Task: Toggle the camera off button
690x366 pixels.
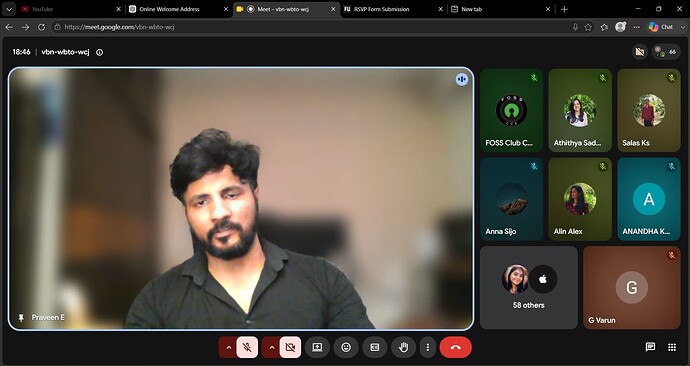Action: [290, 348]
